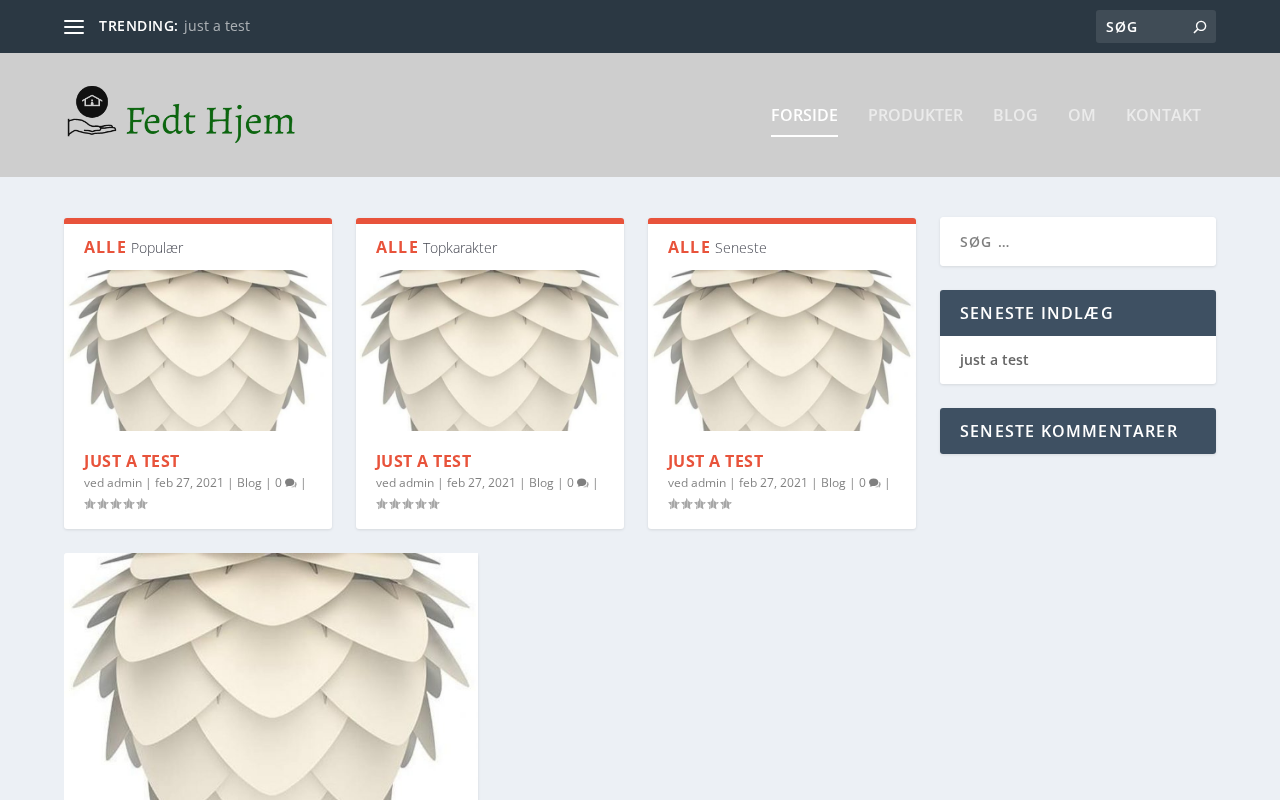Open Just a Test title in Populær card
The image size is (1280, 800).
131,461
